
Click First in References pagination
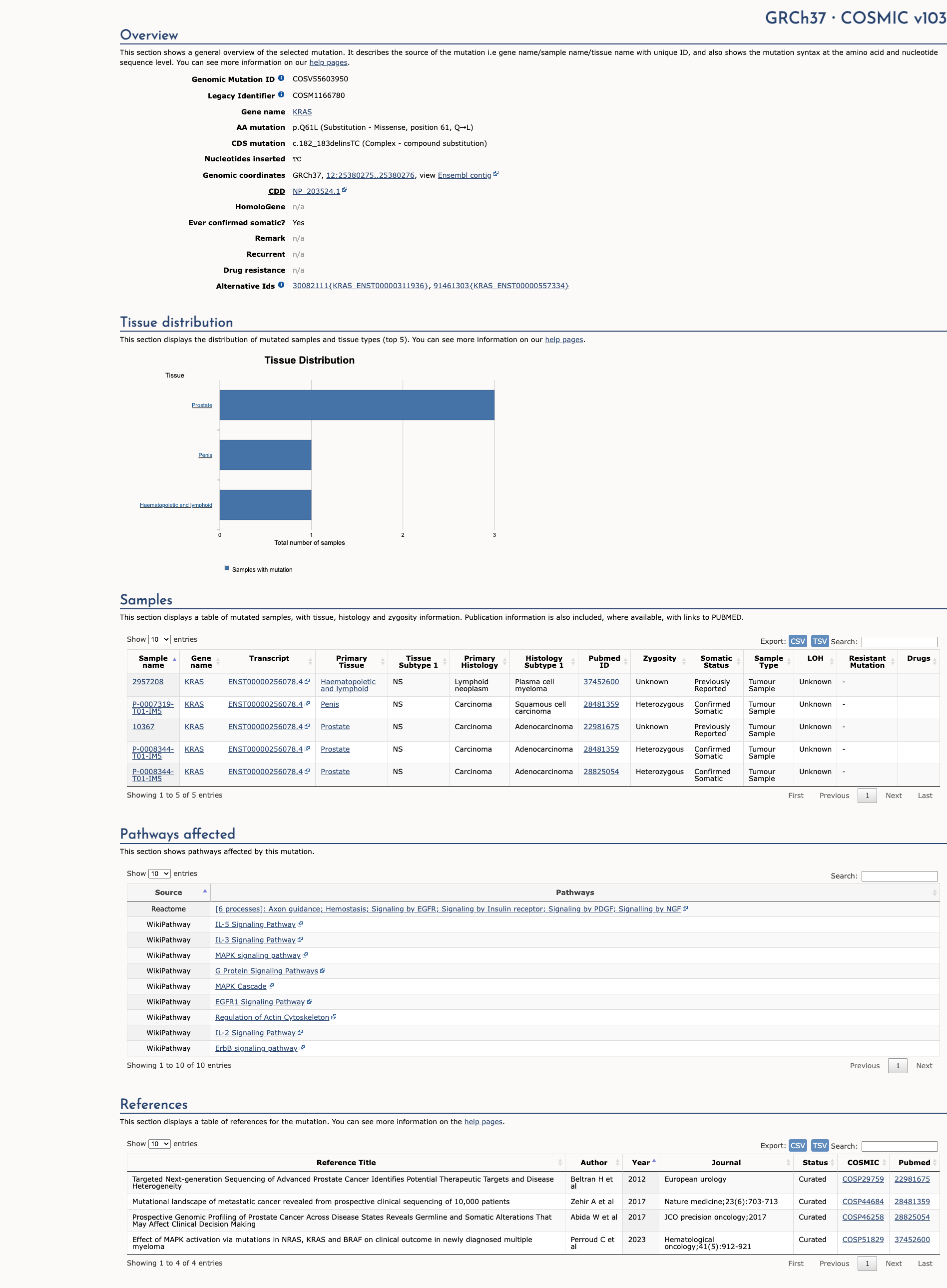click(x=796, y=1264)
